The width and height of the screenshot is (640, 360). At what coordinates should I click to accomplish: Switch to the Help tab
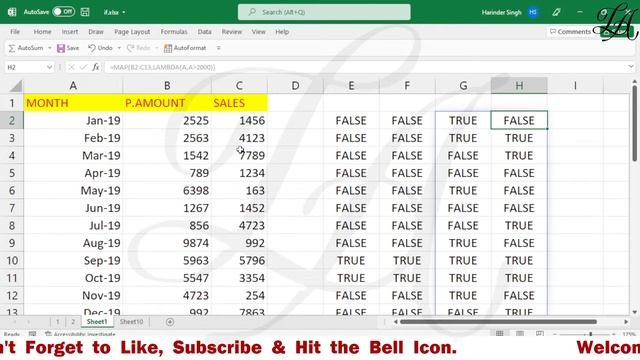(x=282, y=31)
